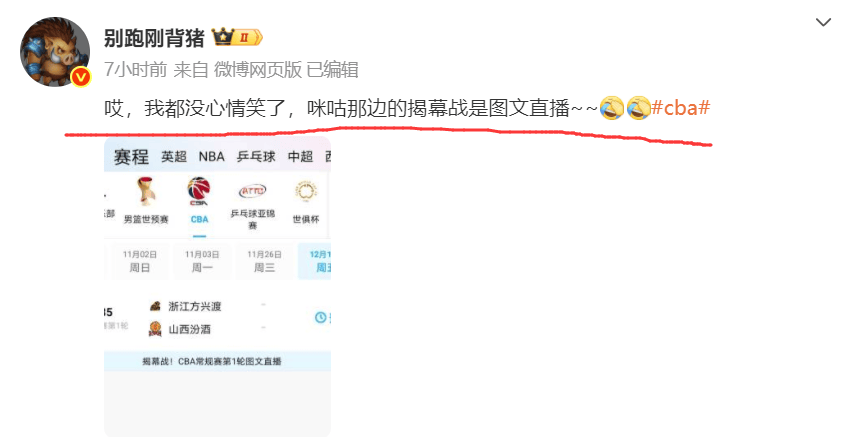Click the orange V verification badge
Screen dimensions: 850x437
tap(81, 78)
